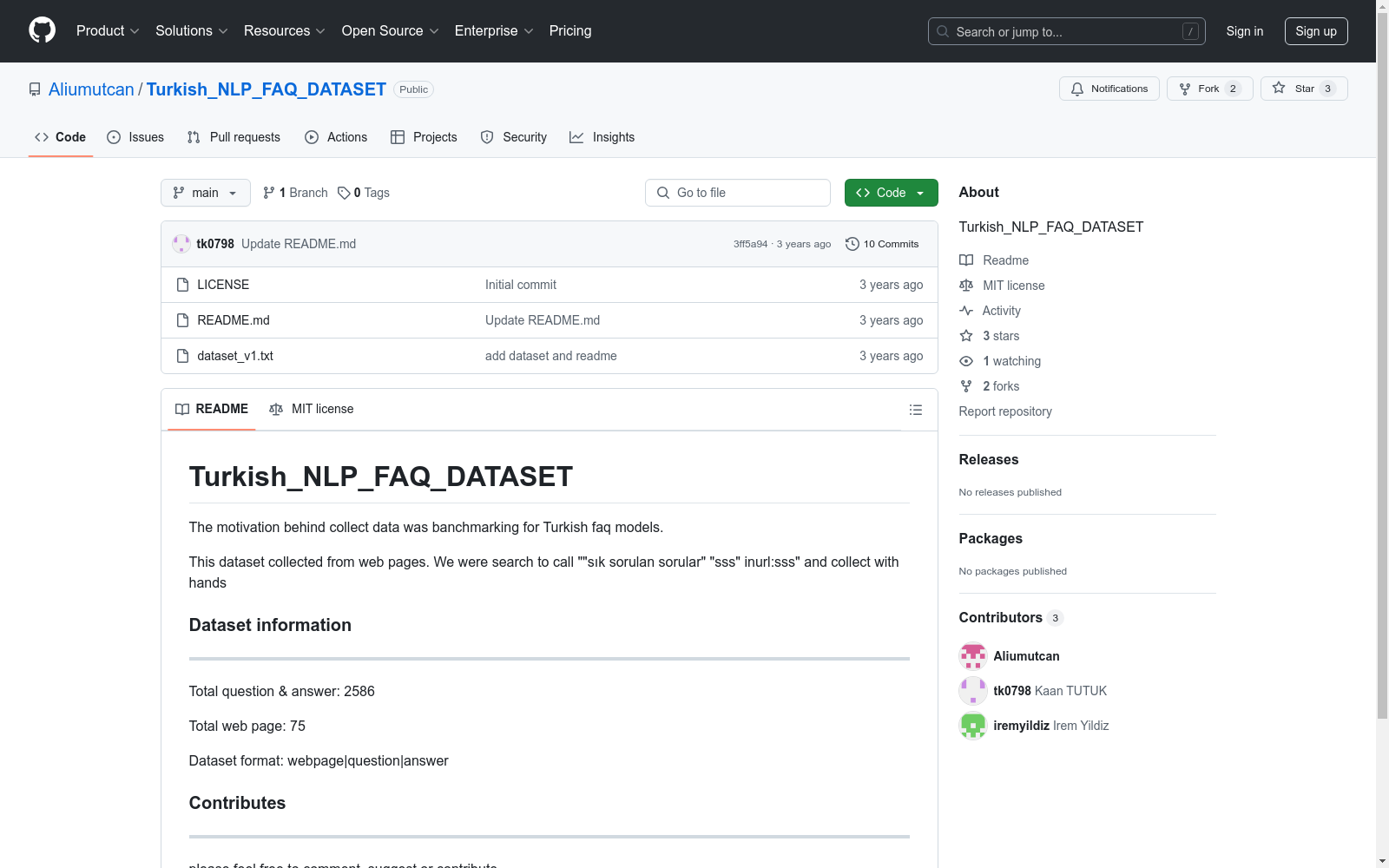Click the MIT license scale icon in About
Viewport: 1389px width, 868px height.
tap(966, 286)
